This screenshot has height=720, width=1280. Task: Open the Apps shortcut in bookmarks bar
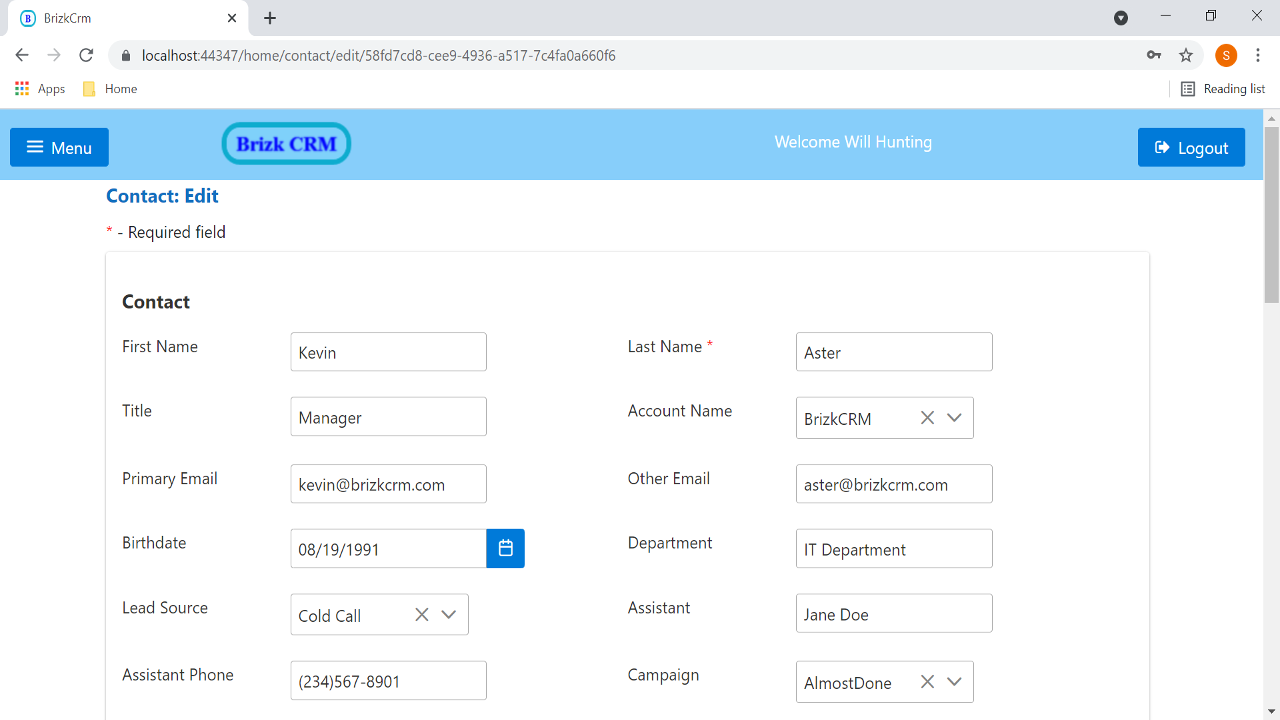pyautogui.click(x=41, y=89)
